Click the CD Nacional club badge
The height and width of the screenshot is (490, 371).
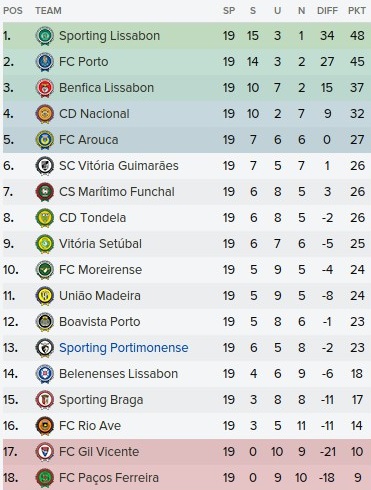45,114
